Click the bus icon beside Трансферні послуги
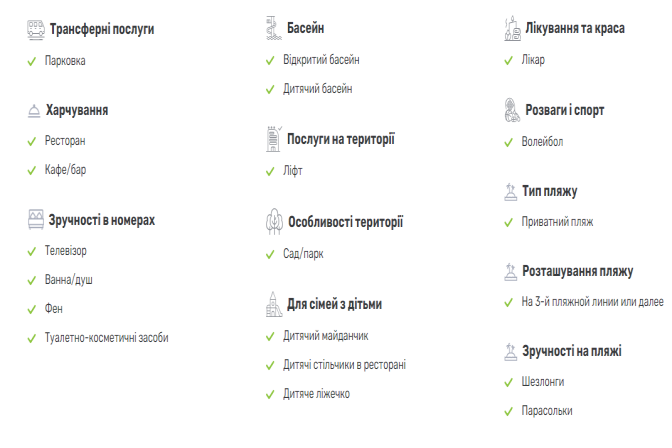 [36, 30]
